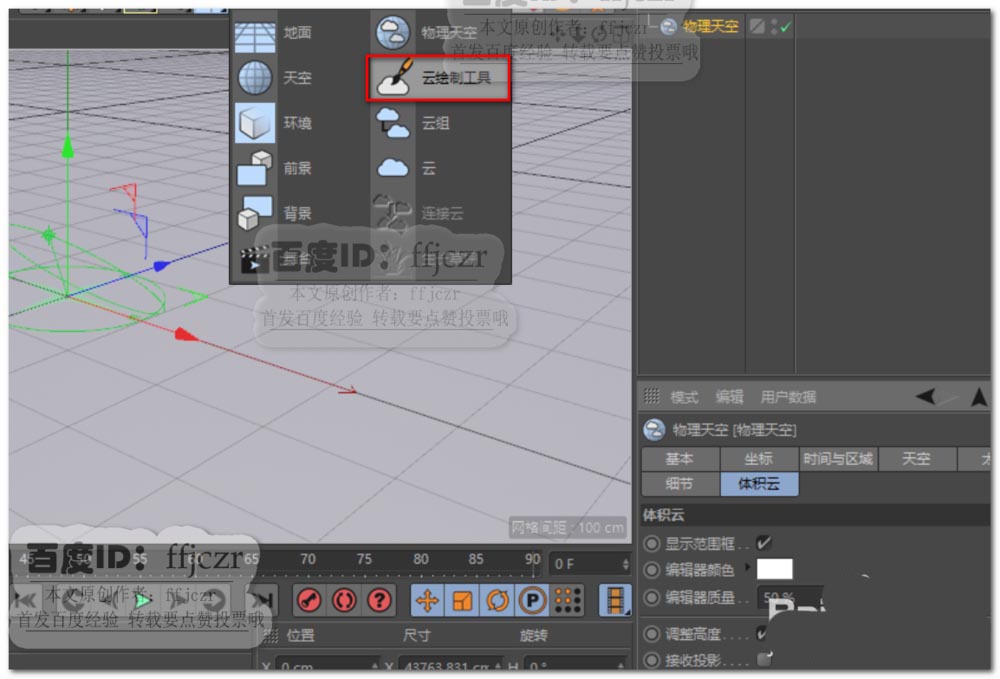Toggle visibility dots of 物理天空 object
This screenshot has width=1000, height=679.
[x=774, y=26]
